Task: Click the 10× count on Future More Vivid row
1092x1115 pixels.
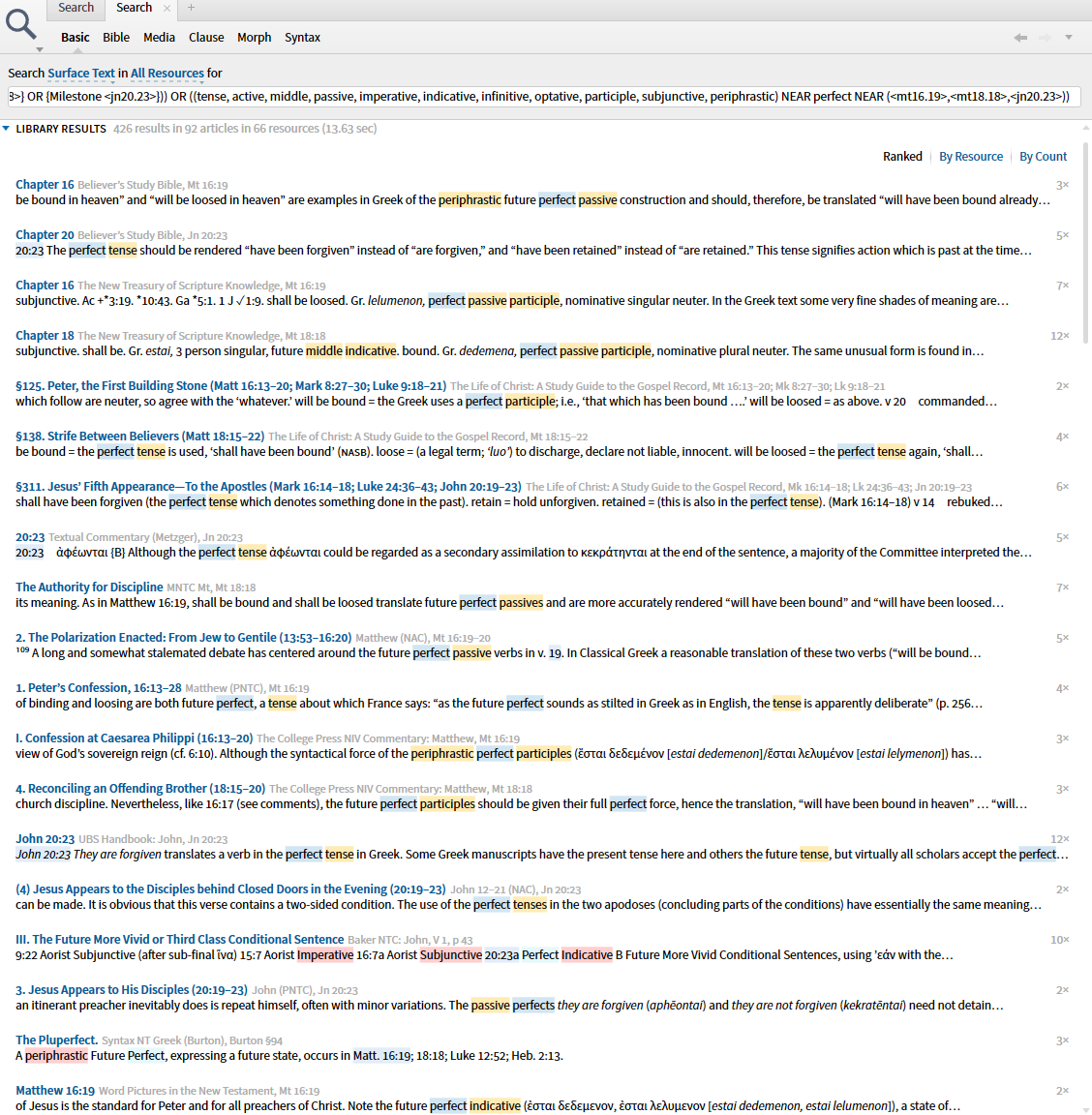Action: click(1060, 940)
